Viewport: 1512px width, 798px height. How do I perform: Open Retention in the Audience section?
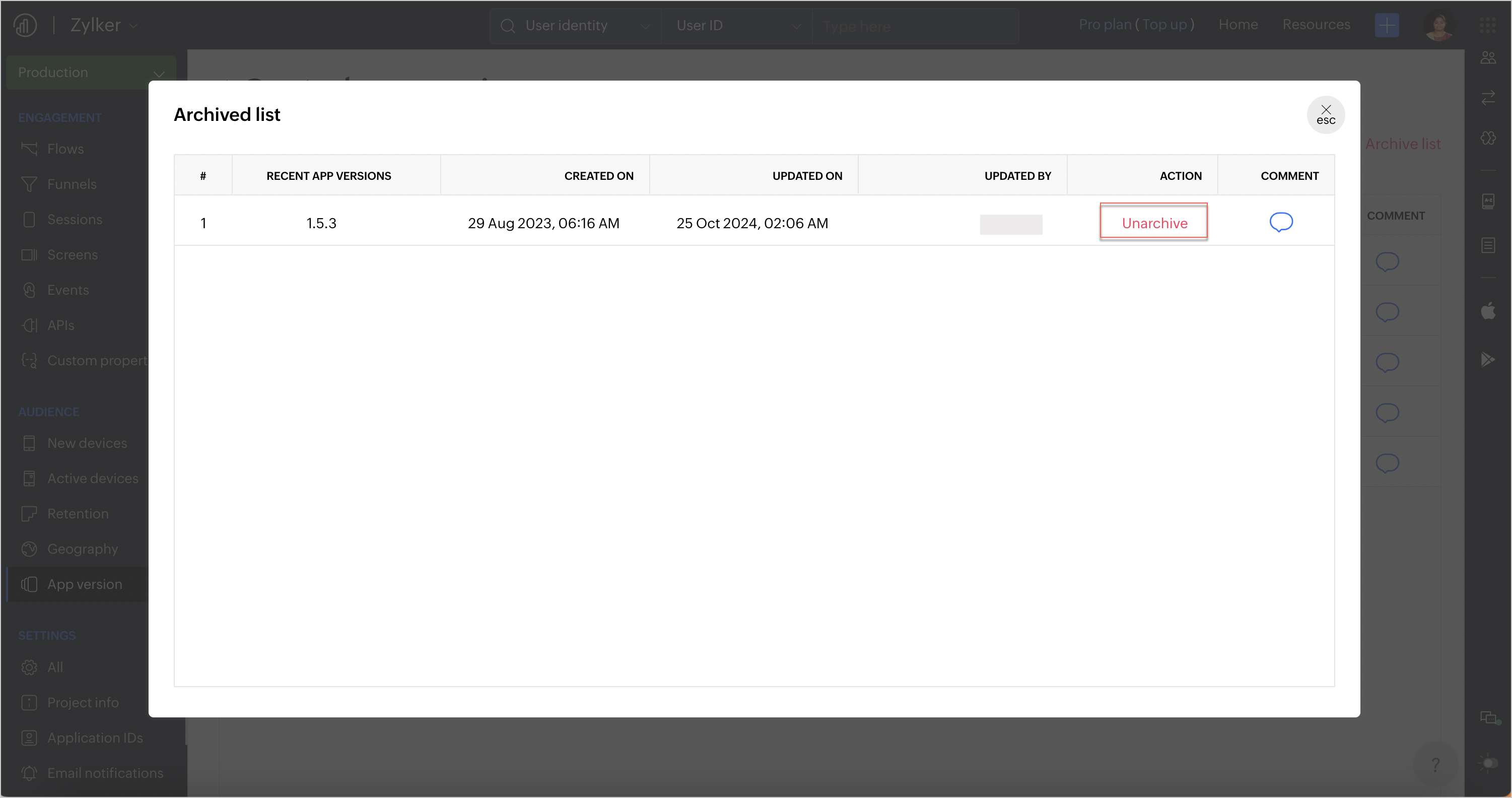click(78, 514)
